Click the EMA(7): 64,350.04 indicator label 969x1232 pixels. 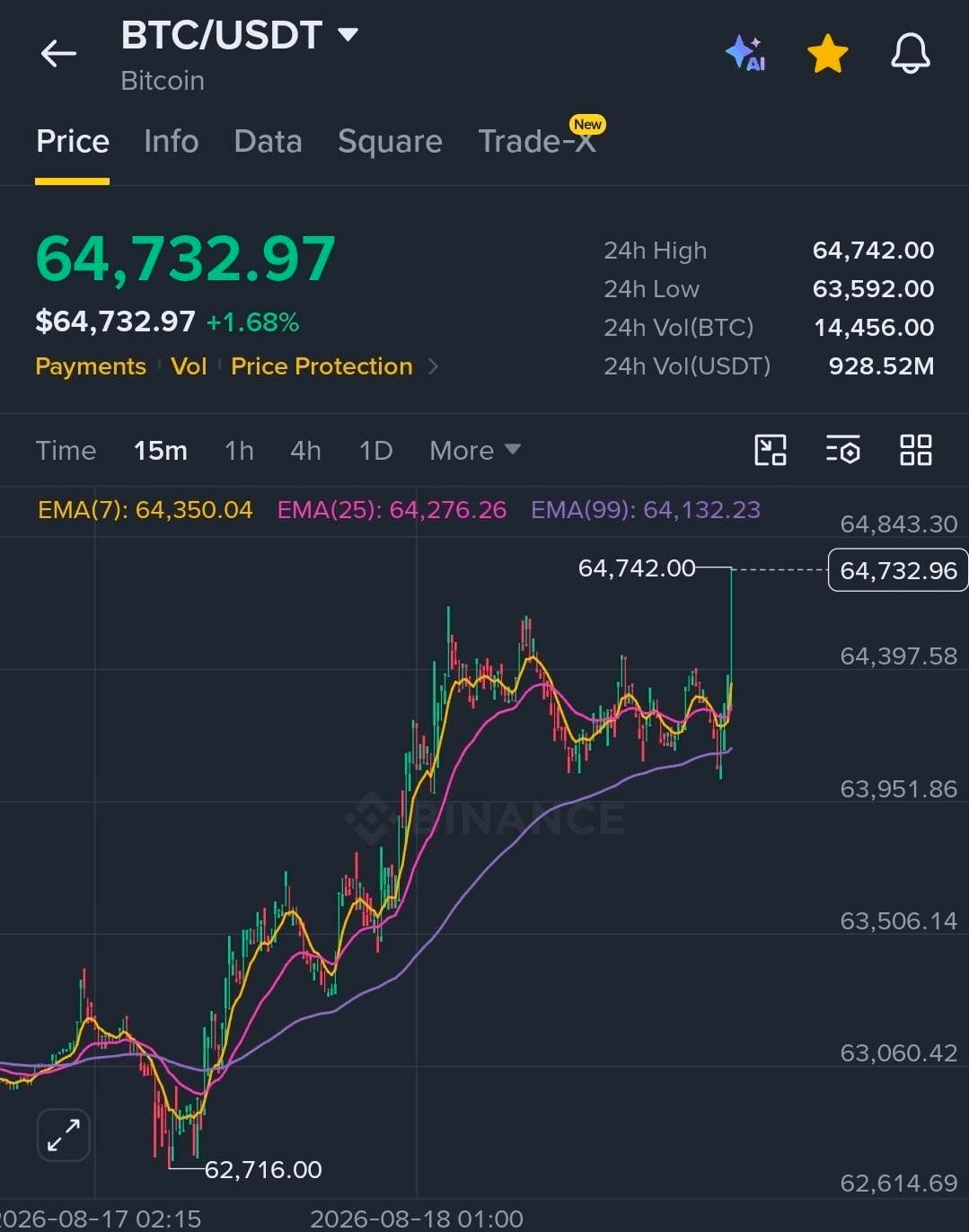tap(145, 510)
